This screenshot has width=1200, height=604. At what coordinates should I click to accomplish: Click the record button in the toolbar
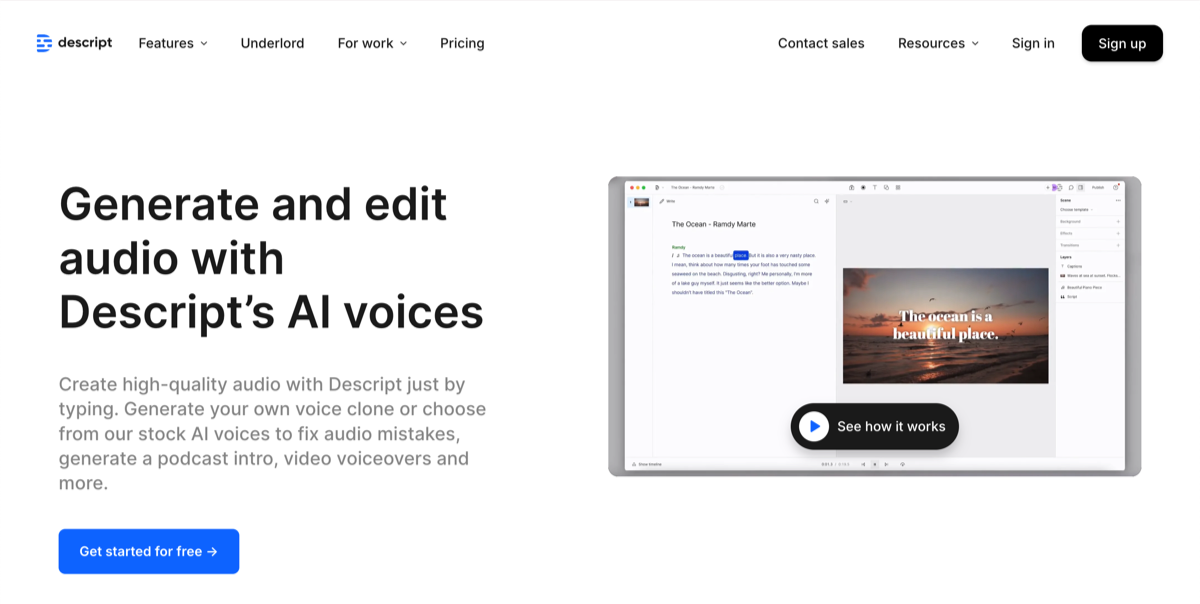pyautogui.click(x=863, y=188)
